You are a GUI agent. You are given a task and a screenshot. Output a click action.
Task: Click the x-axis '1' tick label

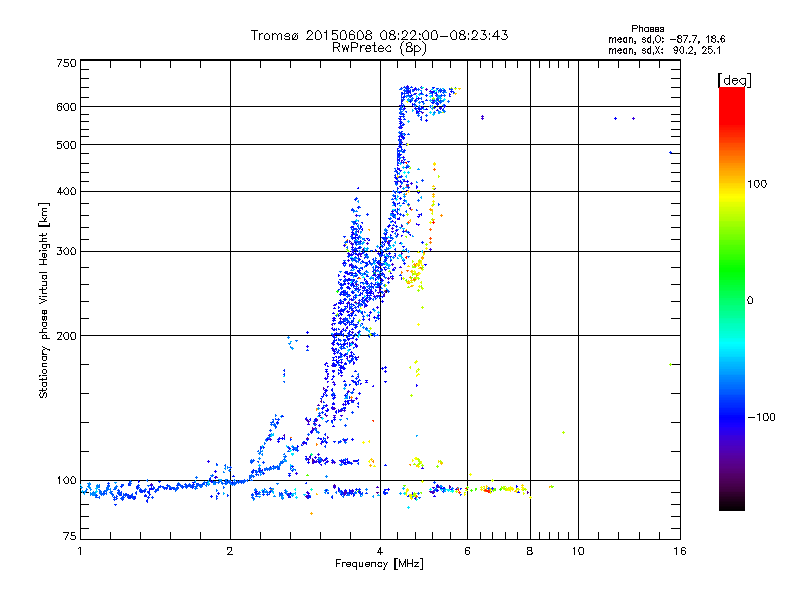coord(80,551)
